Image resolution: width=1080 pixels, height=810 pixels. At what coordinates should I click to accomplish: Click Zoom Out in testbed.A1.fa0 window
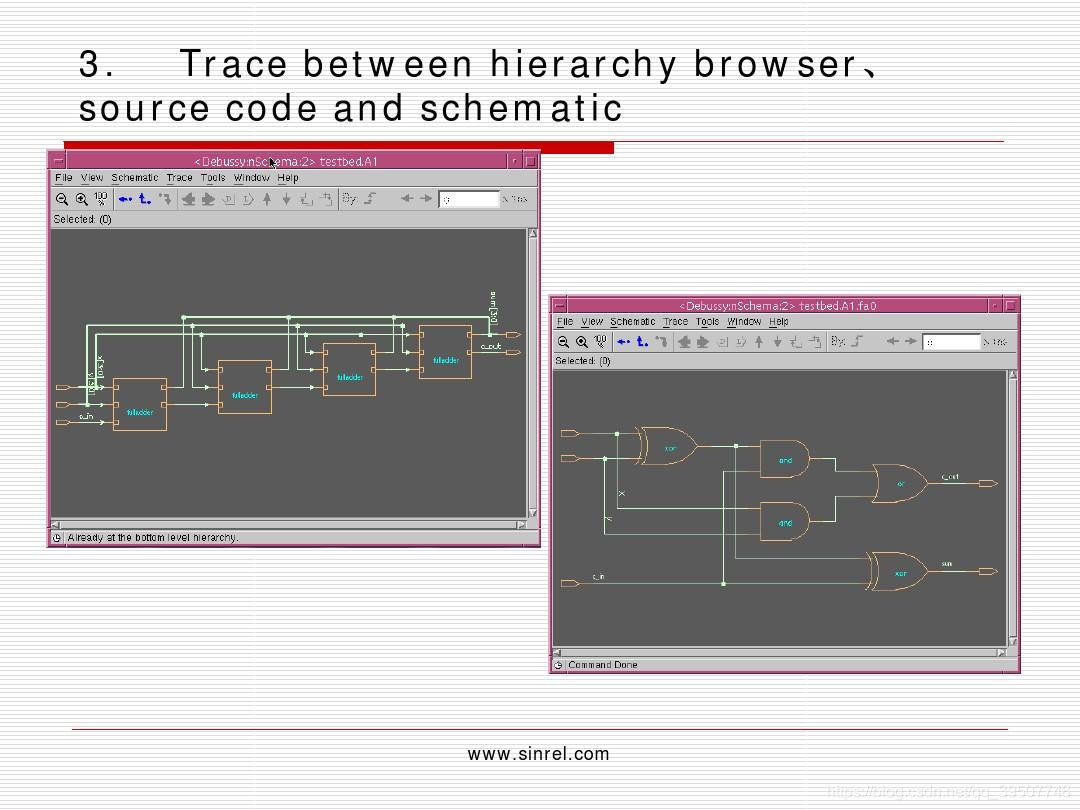click(x=563, y=342)
